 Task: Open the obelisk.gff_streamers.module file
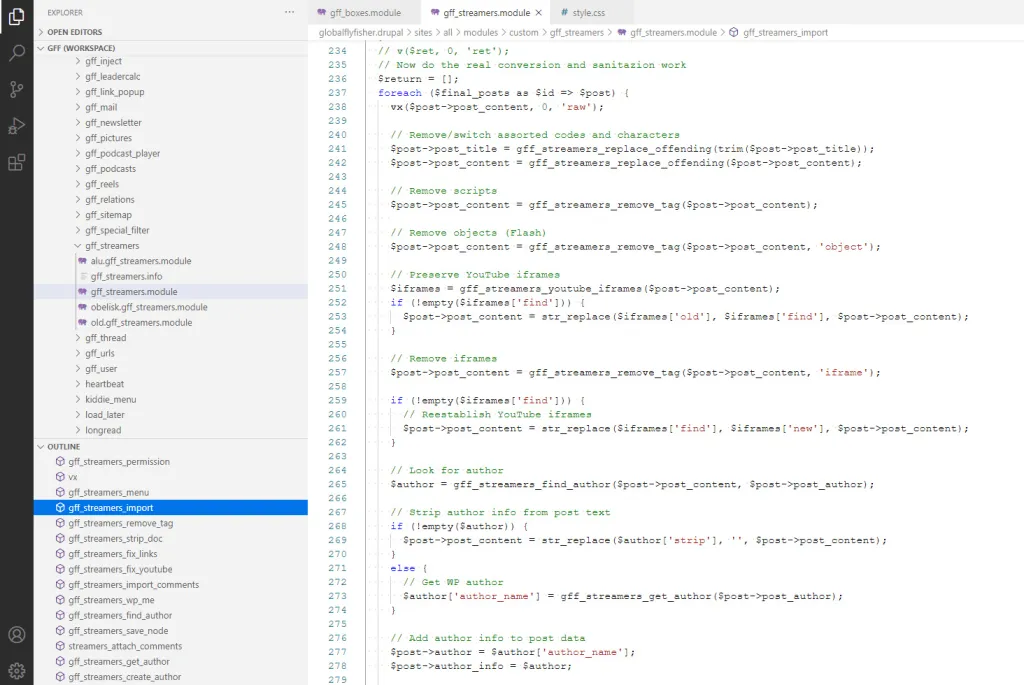coord(149,307)
